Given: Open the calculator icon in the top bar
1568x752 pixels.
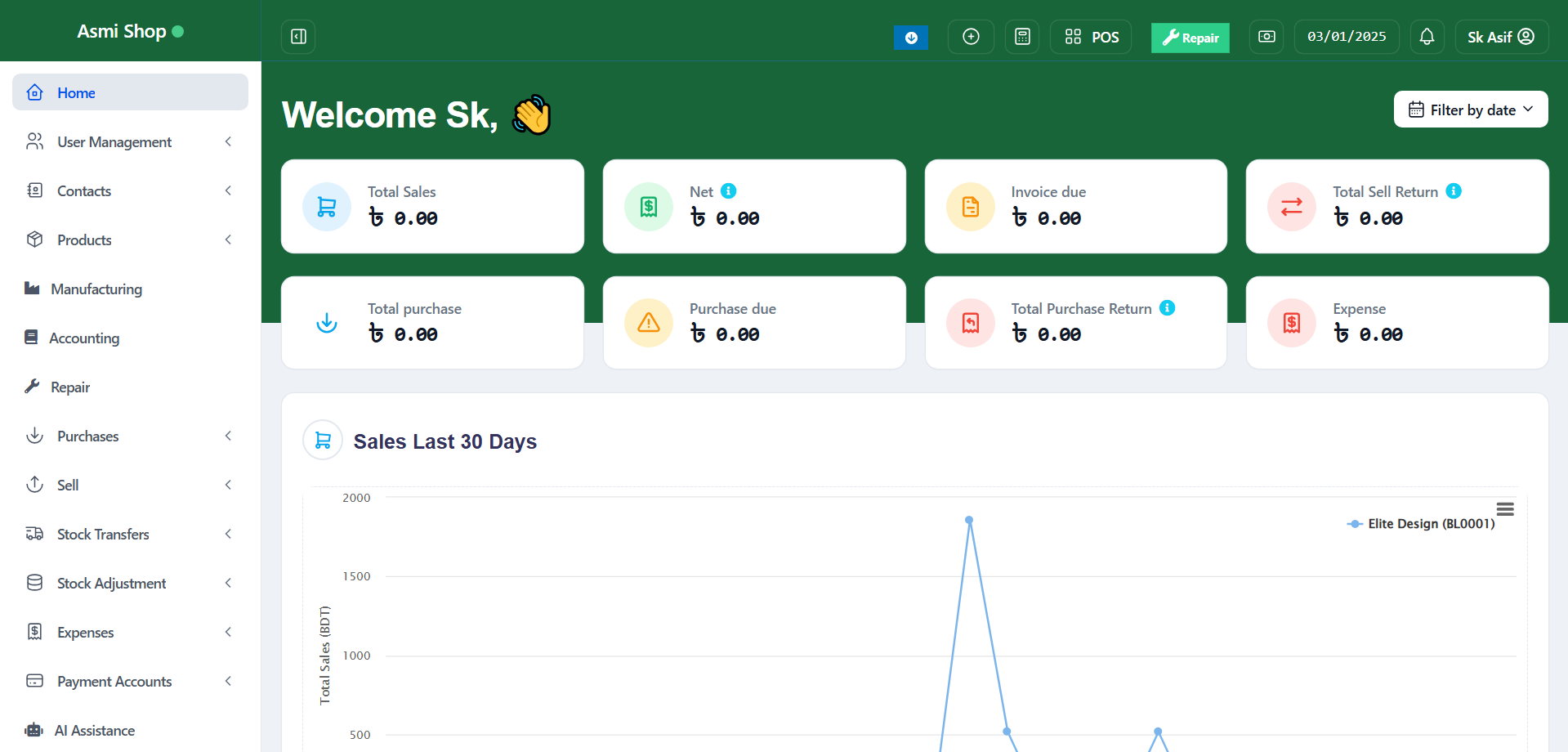Looking at the screenshot, I should click(x=1021, y=37).
